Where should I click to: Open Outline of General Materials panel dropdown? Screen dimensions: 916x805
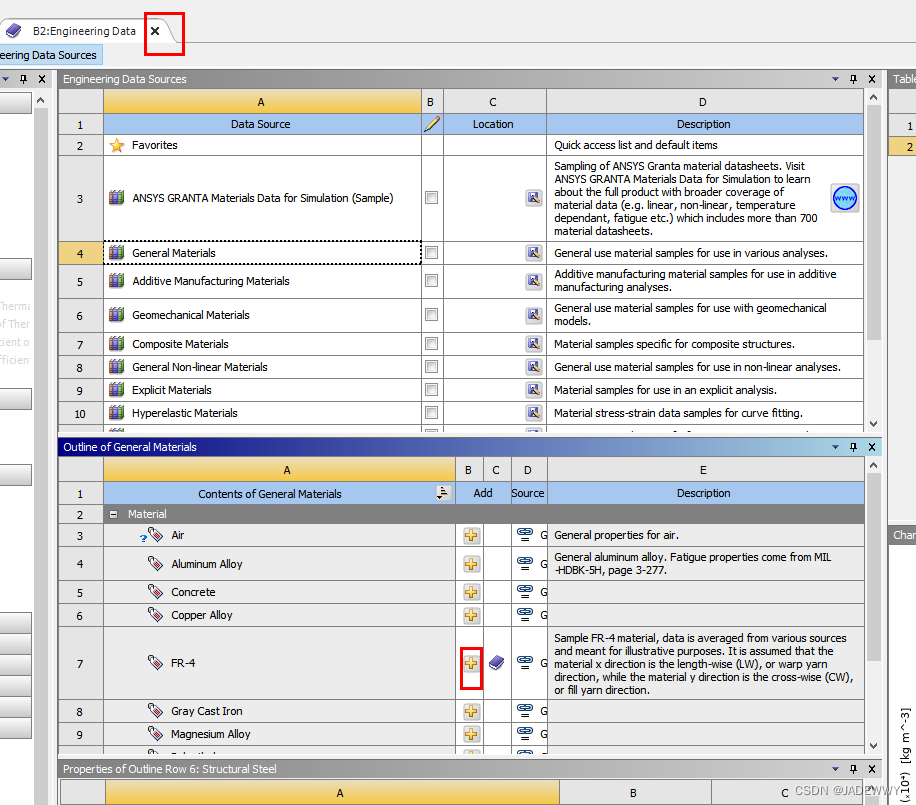click(x=835, y=447)
